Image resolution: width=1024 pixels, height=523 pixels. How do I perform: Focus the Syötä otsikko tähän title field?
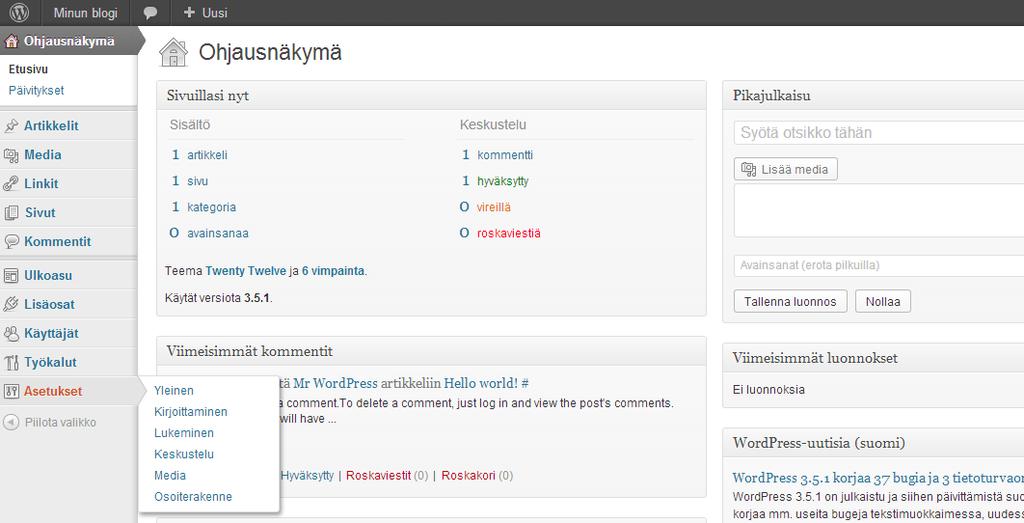point(878,133)
